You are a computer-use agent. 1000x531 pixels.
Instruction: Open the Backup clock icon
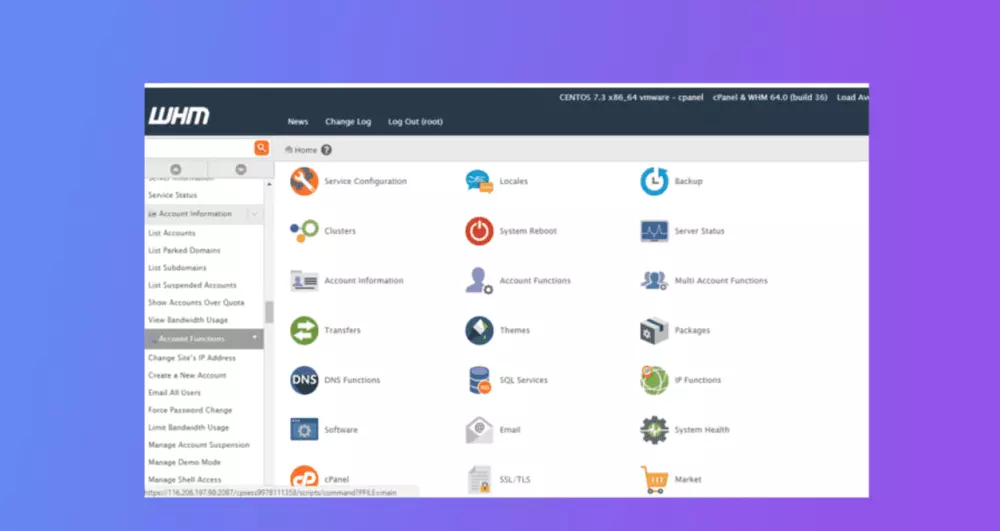point(654,182)
